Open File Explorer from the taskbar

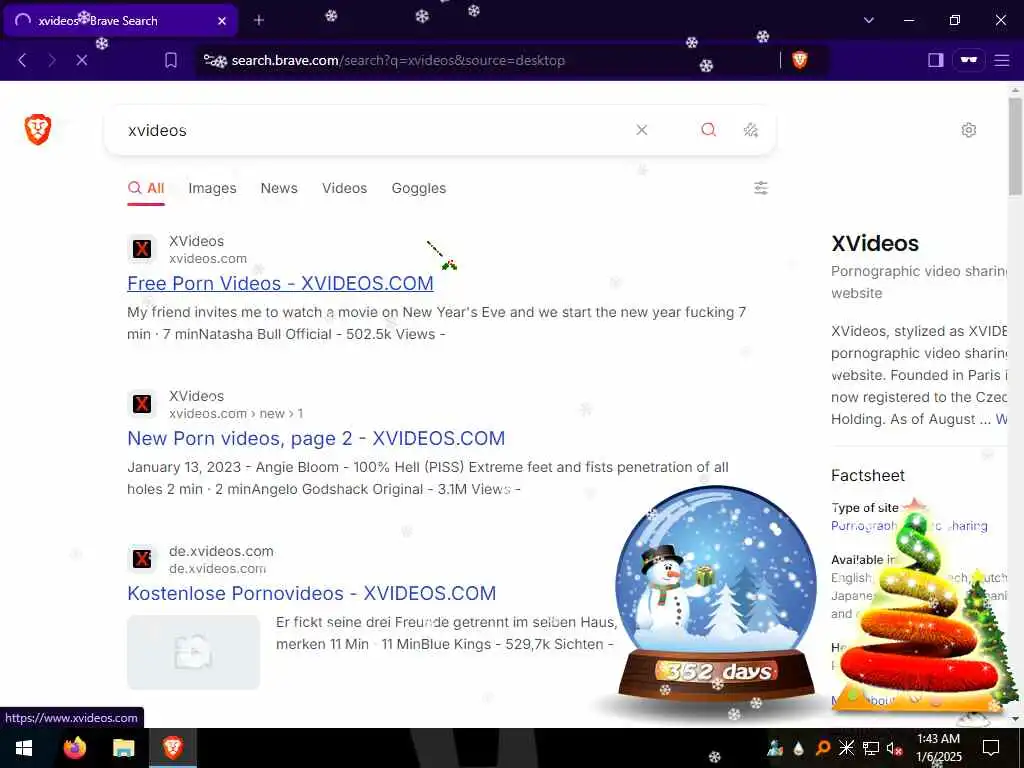[x=123, y=748]
